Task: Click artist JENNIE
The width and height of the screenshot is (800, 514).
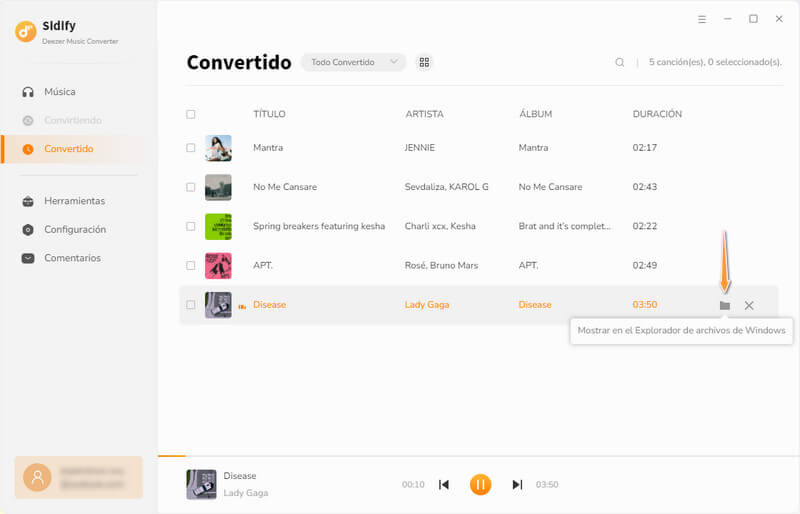Action: click(420, 148)
